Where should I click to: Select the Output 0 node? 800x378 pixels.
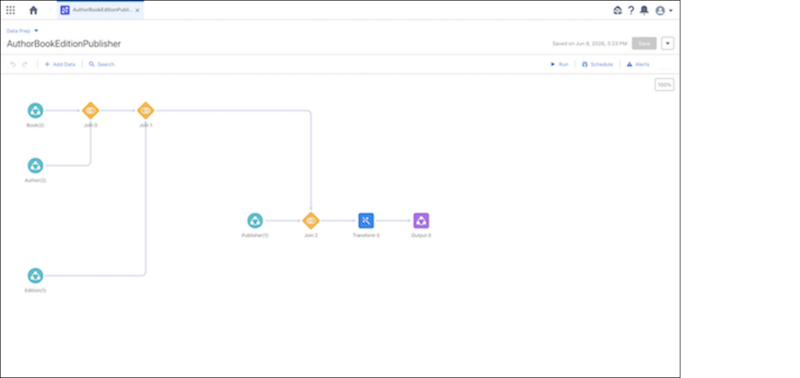(x=421, y=220)
